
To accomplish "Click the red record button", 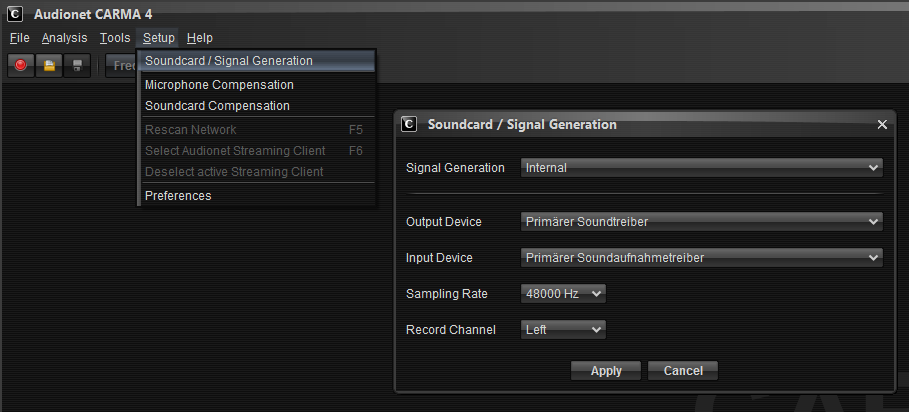I will coord(20,66).
